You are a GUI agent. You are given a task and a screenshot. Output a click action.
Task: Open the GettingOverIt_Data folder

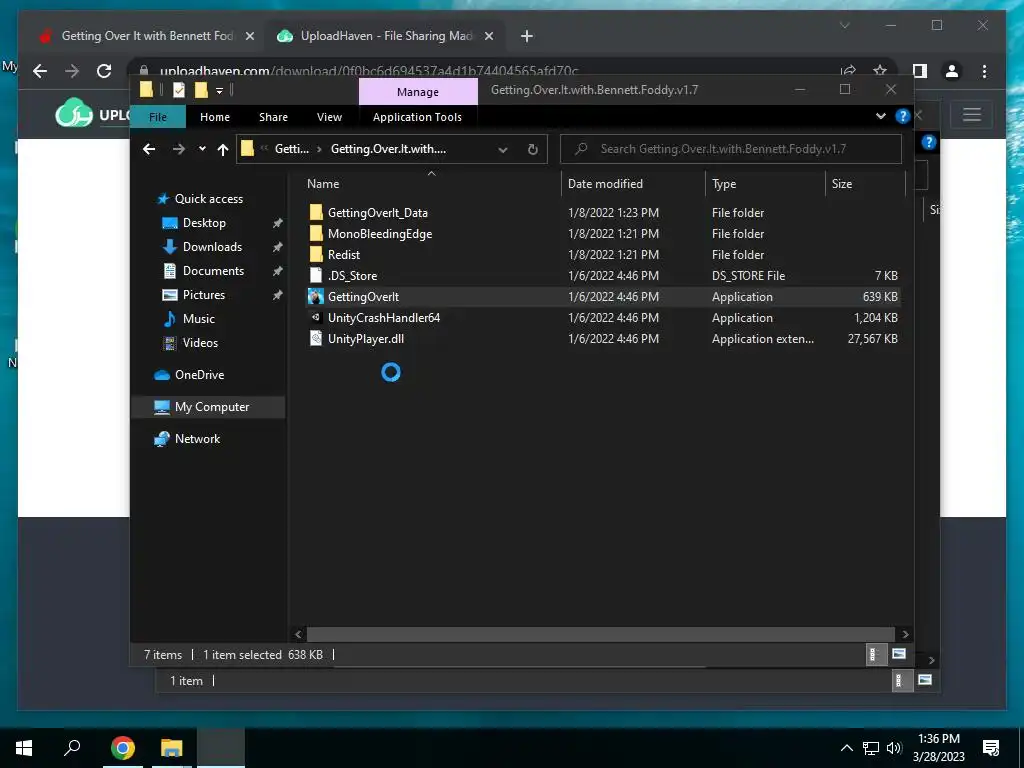pos(377,213)
